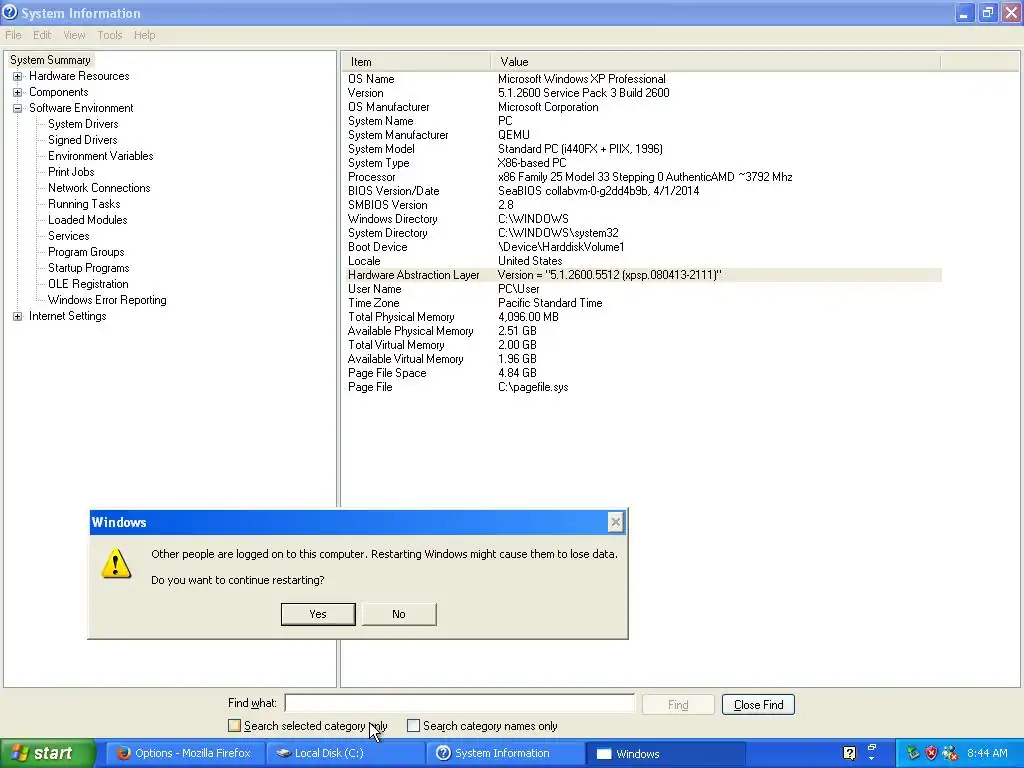
Task: Select Services category
Action: click(69, 236)
